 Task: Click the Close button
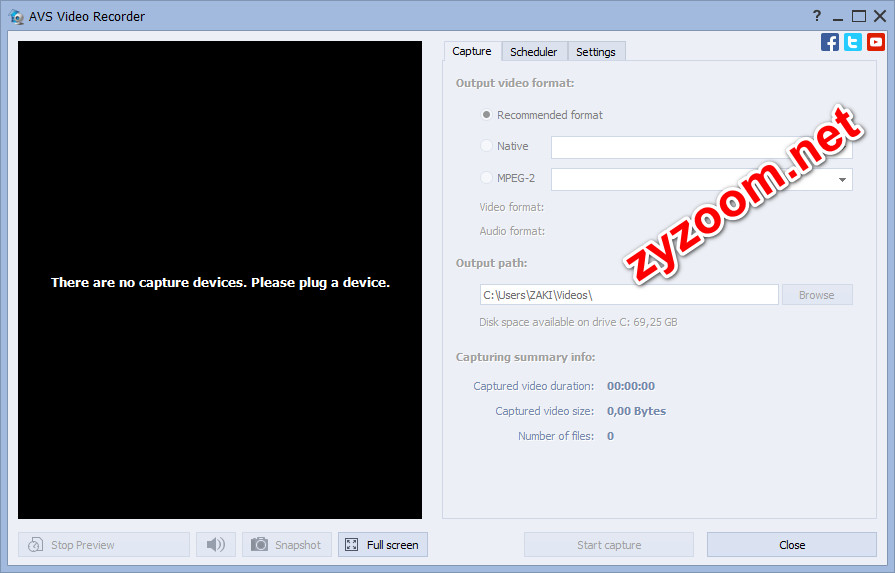792,544
